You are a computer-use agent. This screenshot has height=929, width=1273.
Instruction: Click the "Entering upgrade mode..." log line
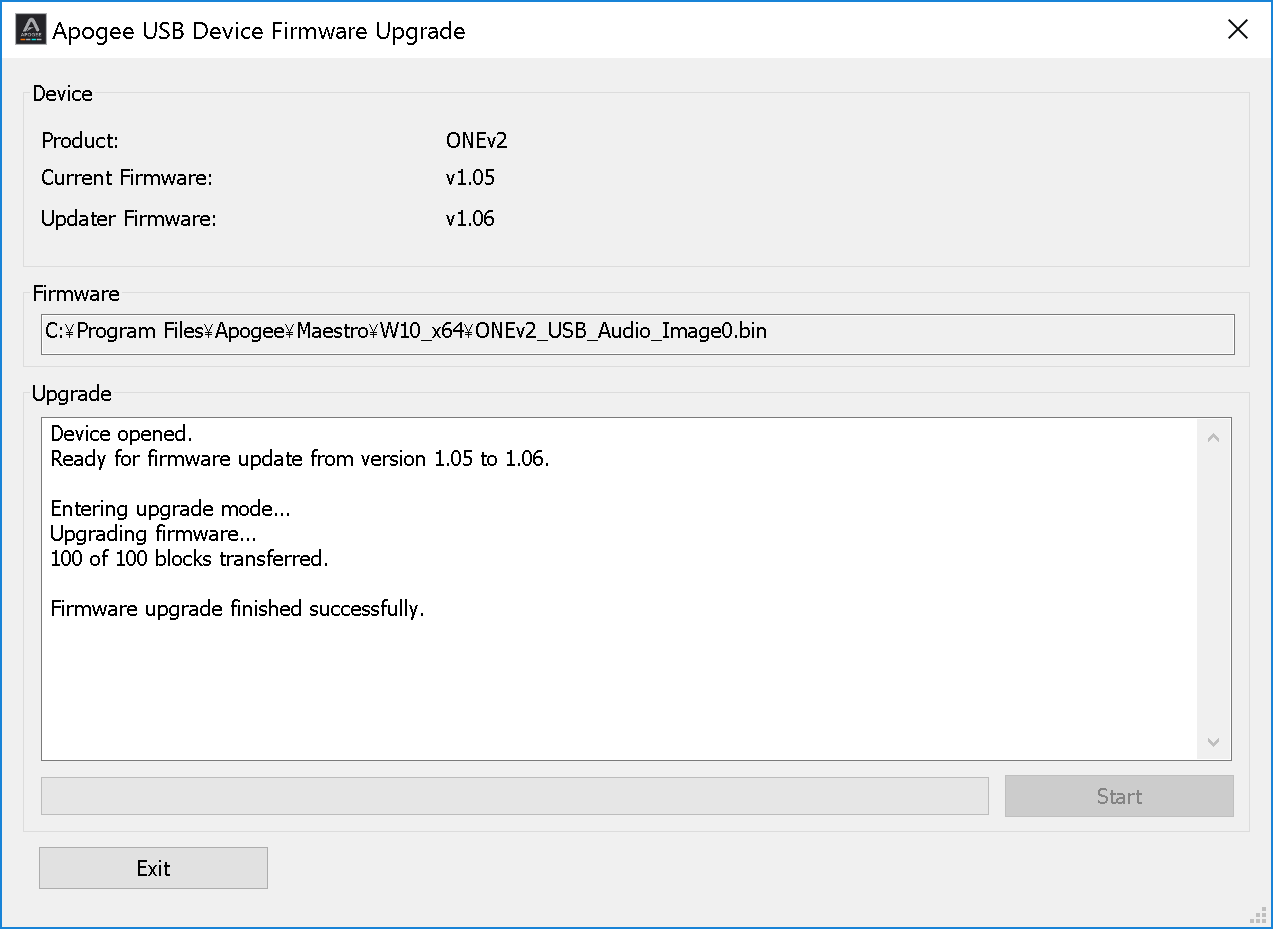click(x=170, y=509)
